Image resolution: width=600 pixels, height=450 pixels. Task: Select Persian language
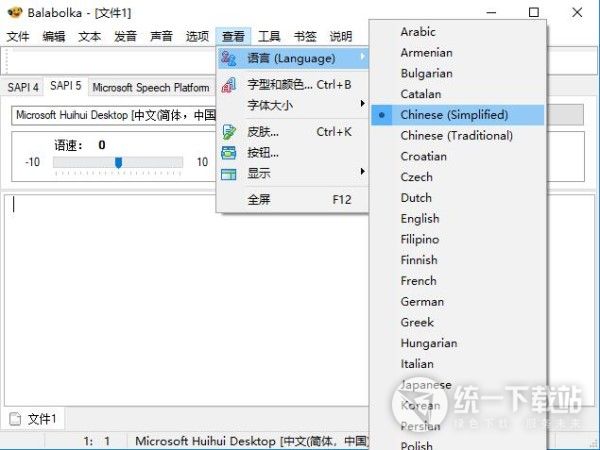tap(458, 426)
